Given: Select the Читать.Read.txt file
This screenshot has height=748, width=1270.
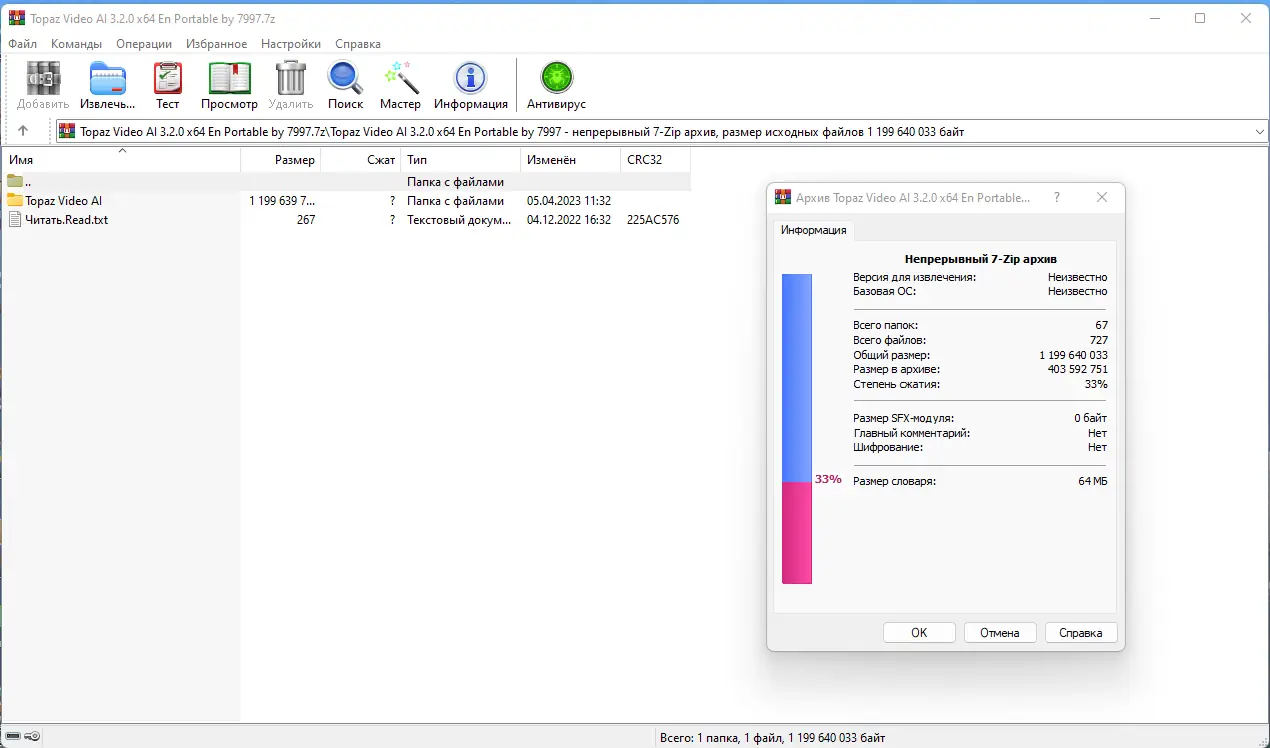Looking at the screenshot, I should [65, 219].
